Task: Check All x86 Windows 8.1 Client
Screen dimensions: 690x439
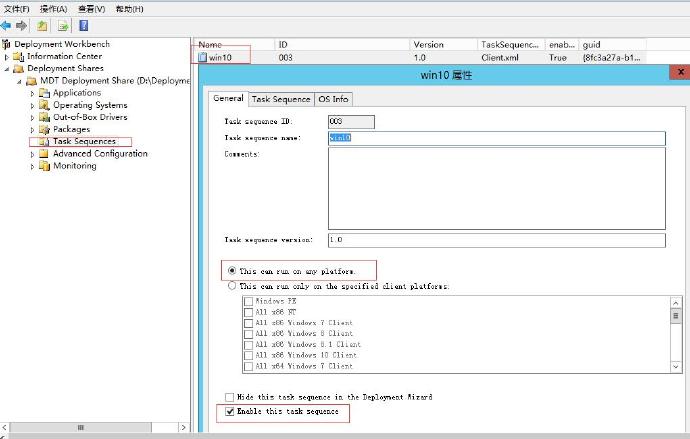Action: (x=248, y=345)
